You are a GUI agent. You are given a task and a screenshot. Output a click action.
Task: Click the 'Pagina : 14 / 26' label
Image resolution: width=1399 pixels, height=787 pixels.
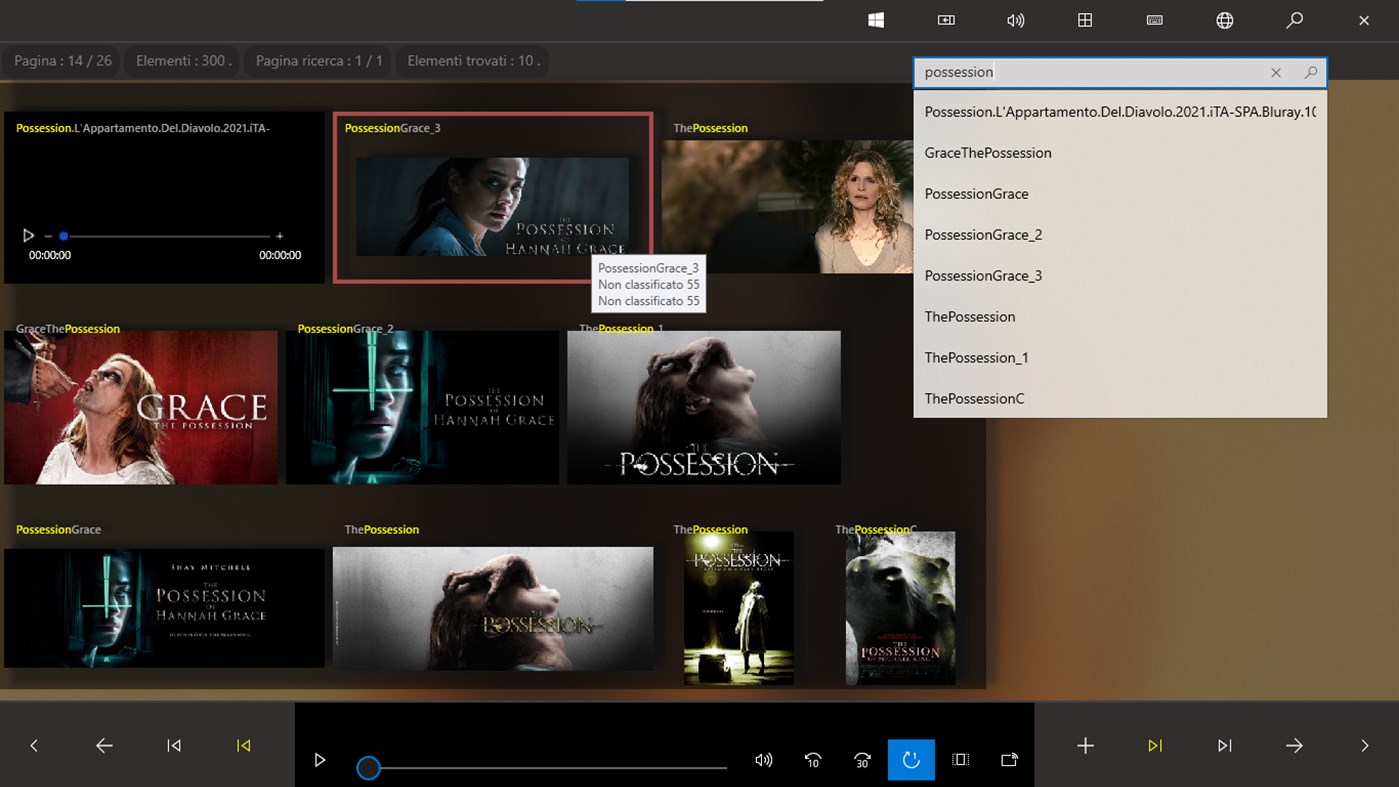tap(63, 61)
